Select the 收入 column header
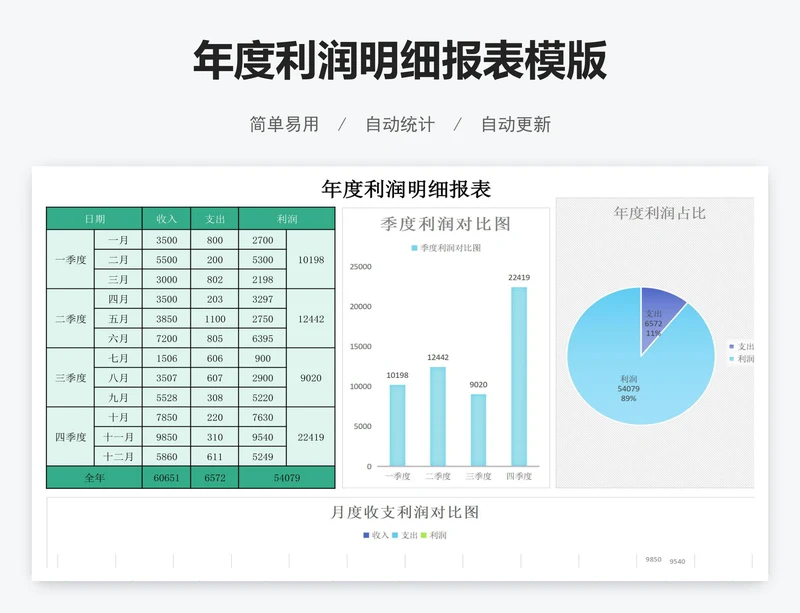Viewport: 800px width, 613px height. click(x=166, y=219)
